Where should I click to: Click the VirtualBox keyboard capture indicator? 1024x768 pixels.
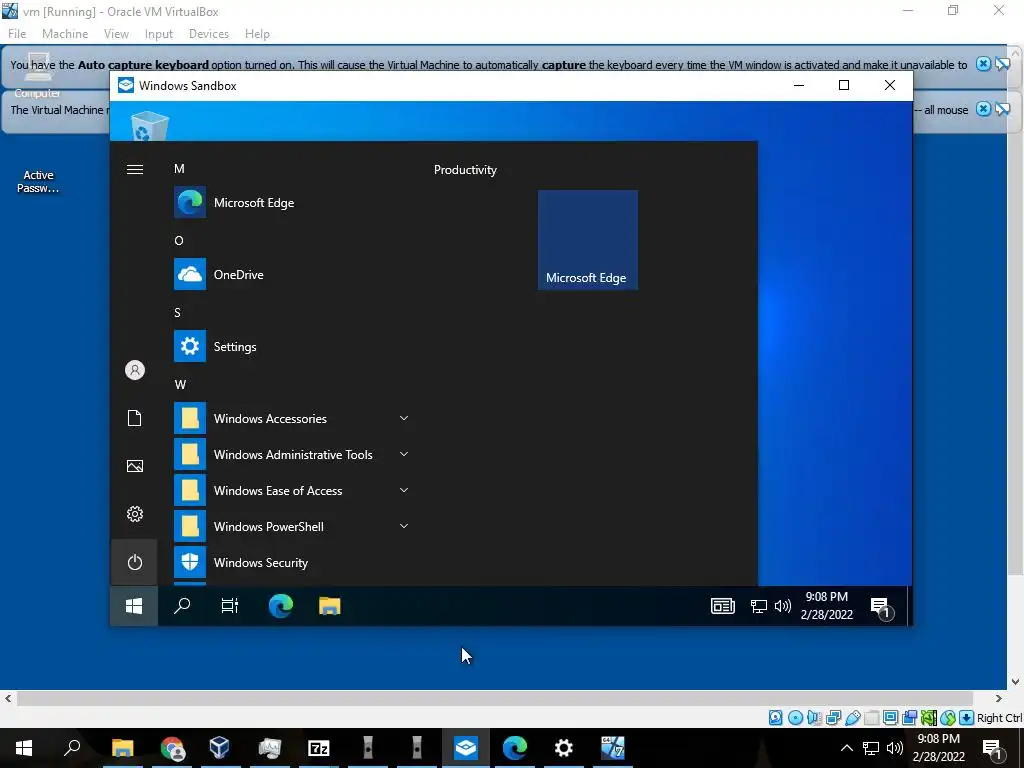[967, 718]
